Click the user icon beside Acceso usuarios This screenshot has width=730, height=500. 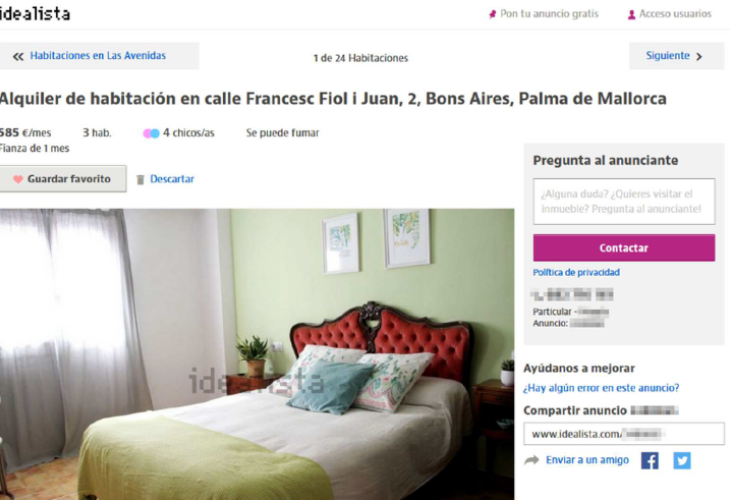[631, 15]
